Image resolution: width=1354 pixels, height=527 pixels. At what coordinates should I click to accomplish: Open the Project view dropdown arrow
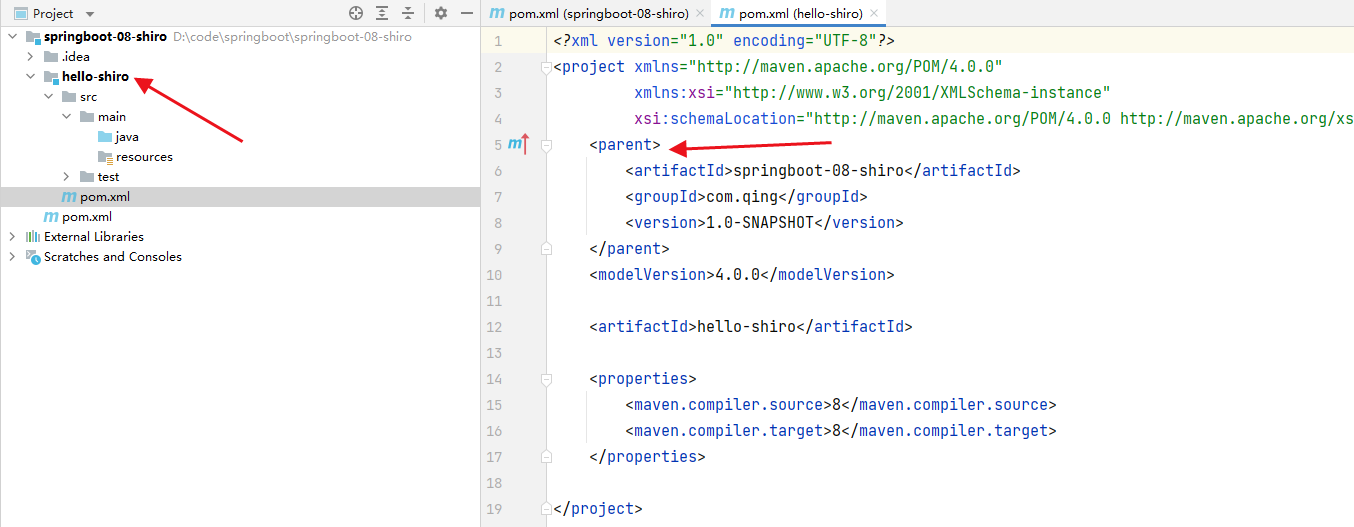click(90, 14)
